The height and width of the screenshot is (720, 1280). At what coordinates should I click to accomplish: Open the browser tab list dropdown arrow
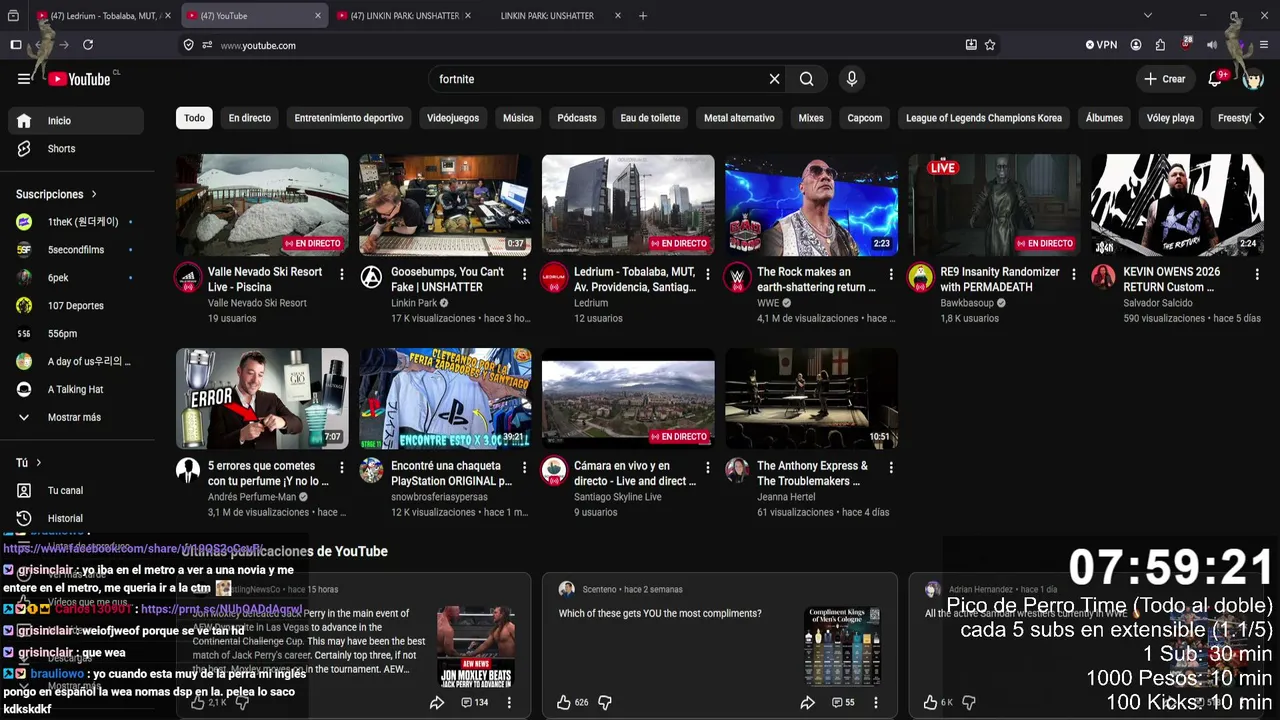1148,16
